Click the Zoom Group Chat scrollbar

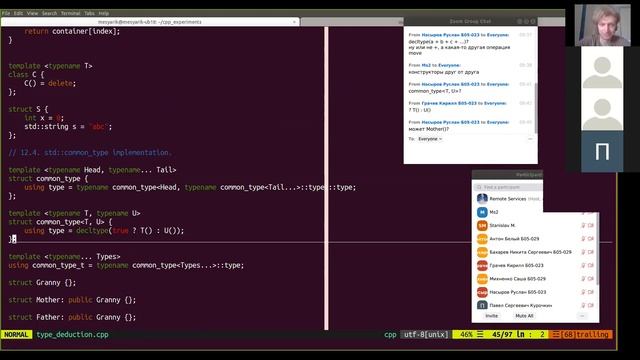click(536, 107)
